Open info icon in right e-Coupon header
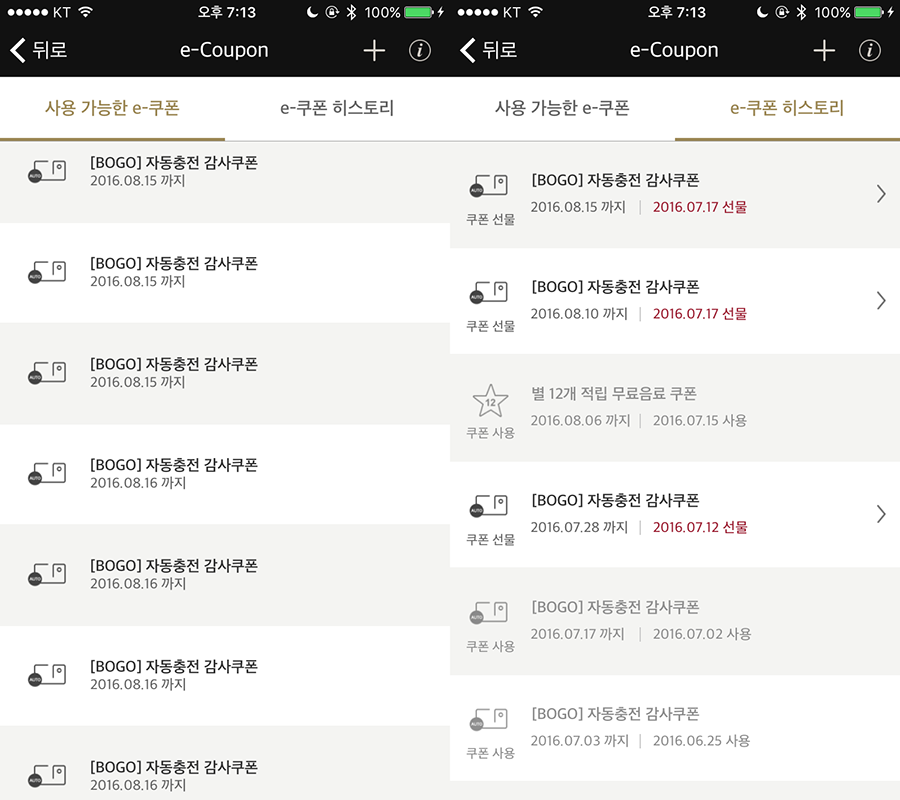 click(x=870, y=51)
